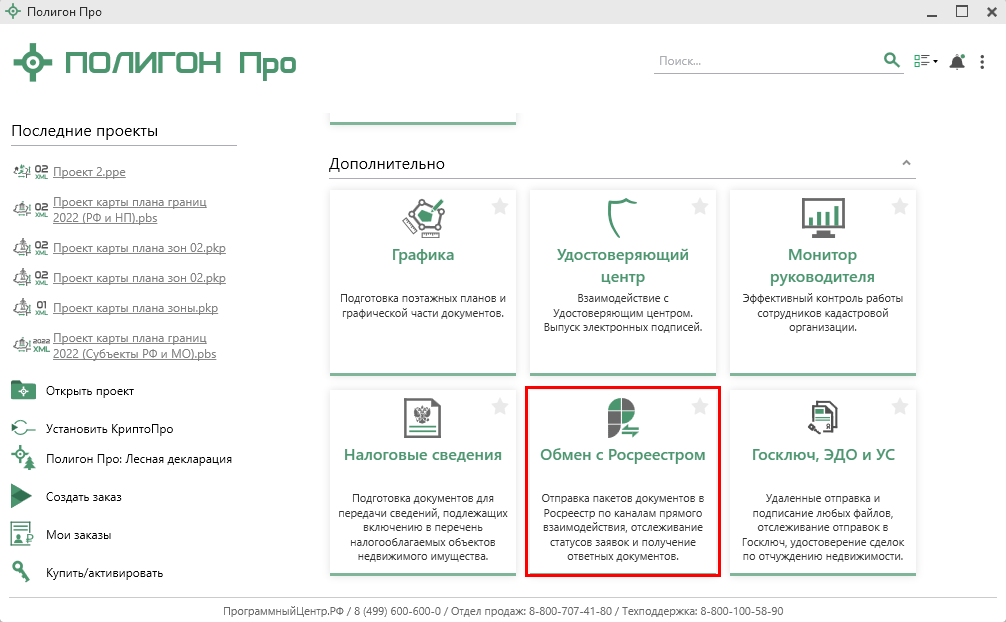Viewport: 1006px width, 622px height.
Task: Click the Госключ, ЭДО и УС icon
Action: 822,417
